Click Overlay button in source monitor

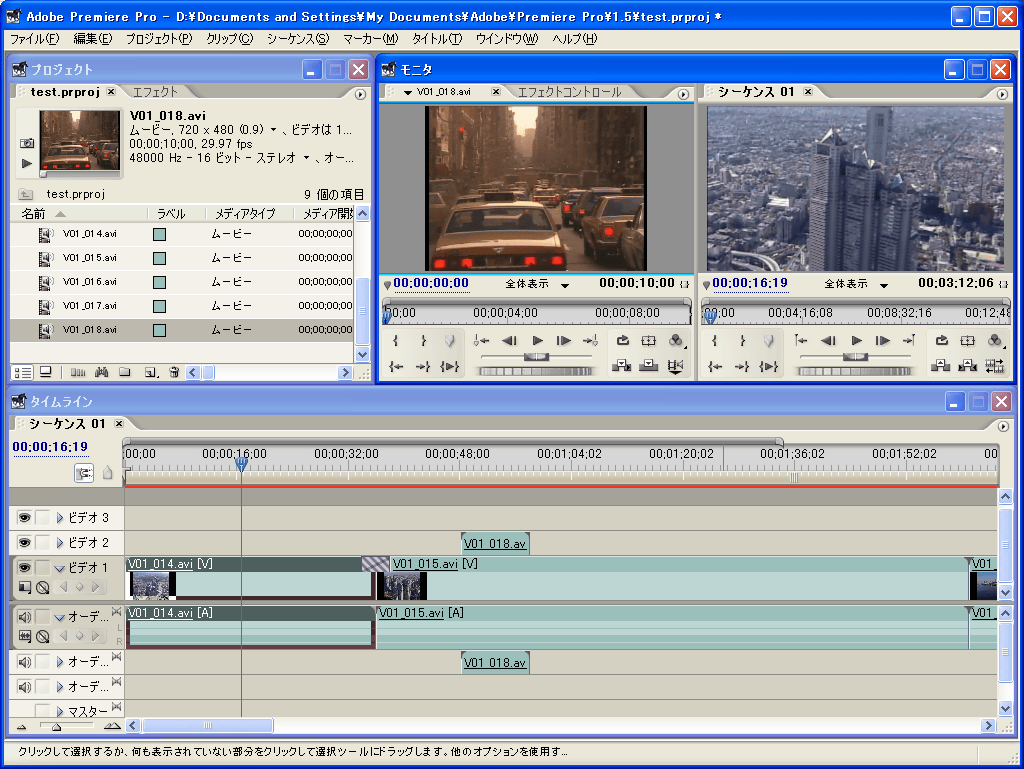pyautogui.click(x=648, y=366)
